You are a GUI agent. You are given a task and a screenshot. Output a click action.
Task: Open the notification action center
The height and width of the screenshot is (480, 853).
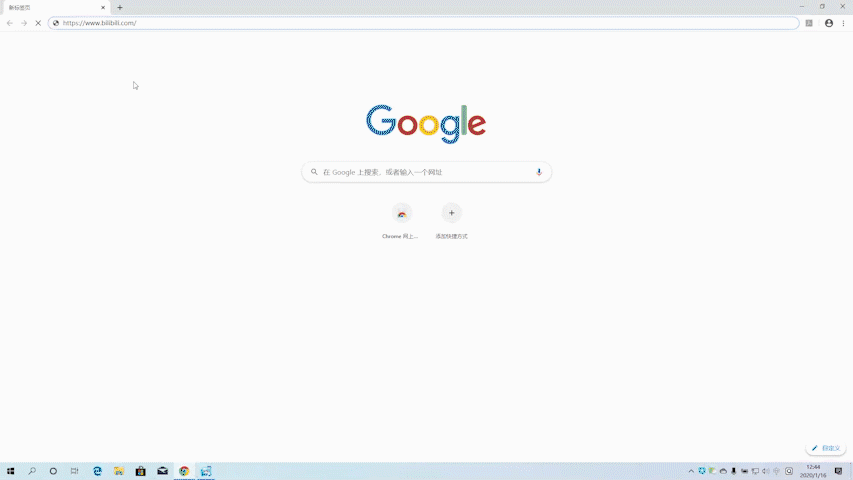click(x=838, y=471)
